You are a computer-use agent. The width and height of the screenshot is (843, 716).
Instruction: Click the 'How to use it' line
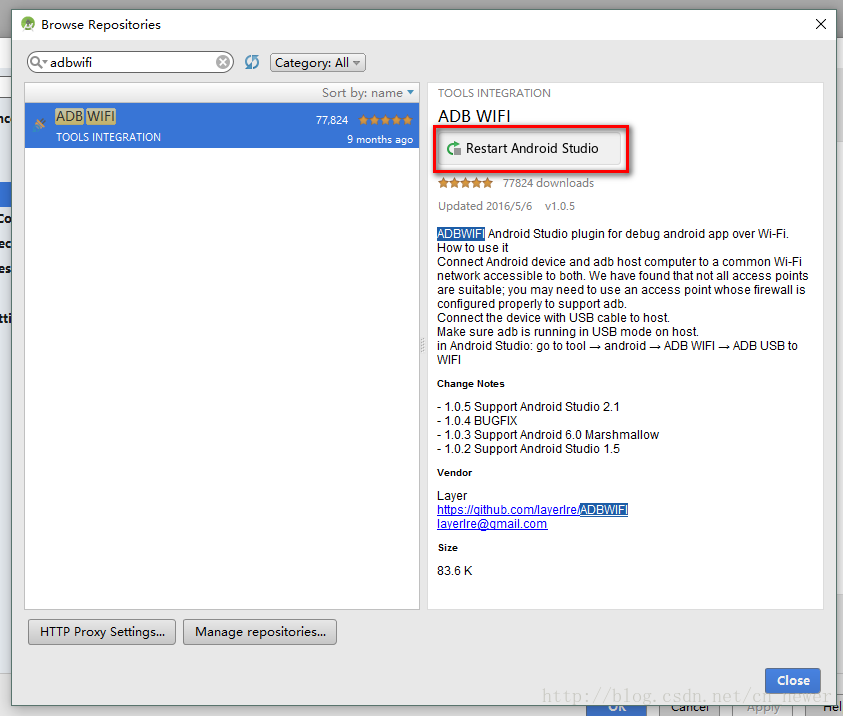click(473, 248)
